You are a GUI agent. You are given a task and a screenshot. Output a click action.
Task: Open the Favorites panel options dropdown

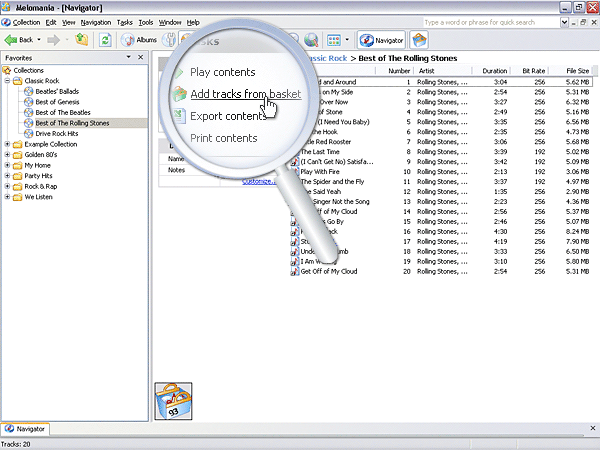coord(129,57)
